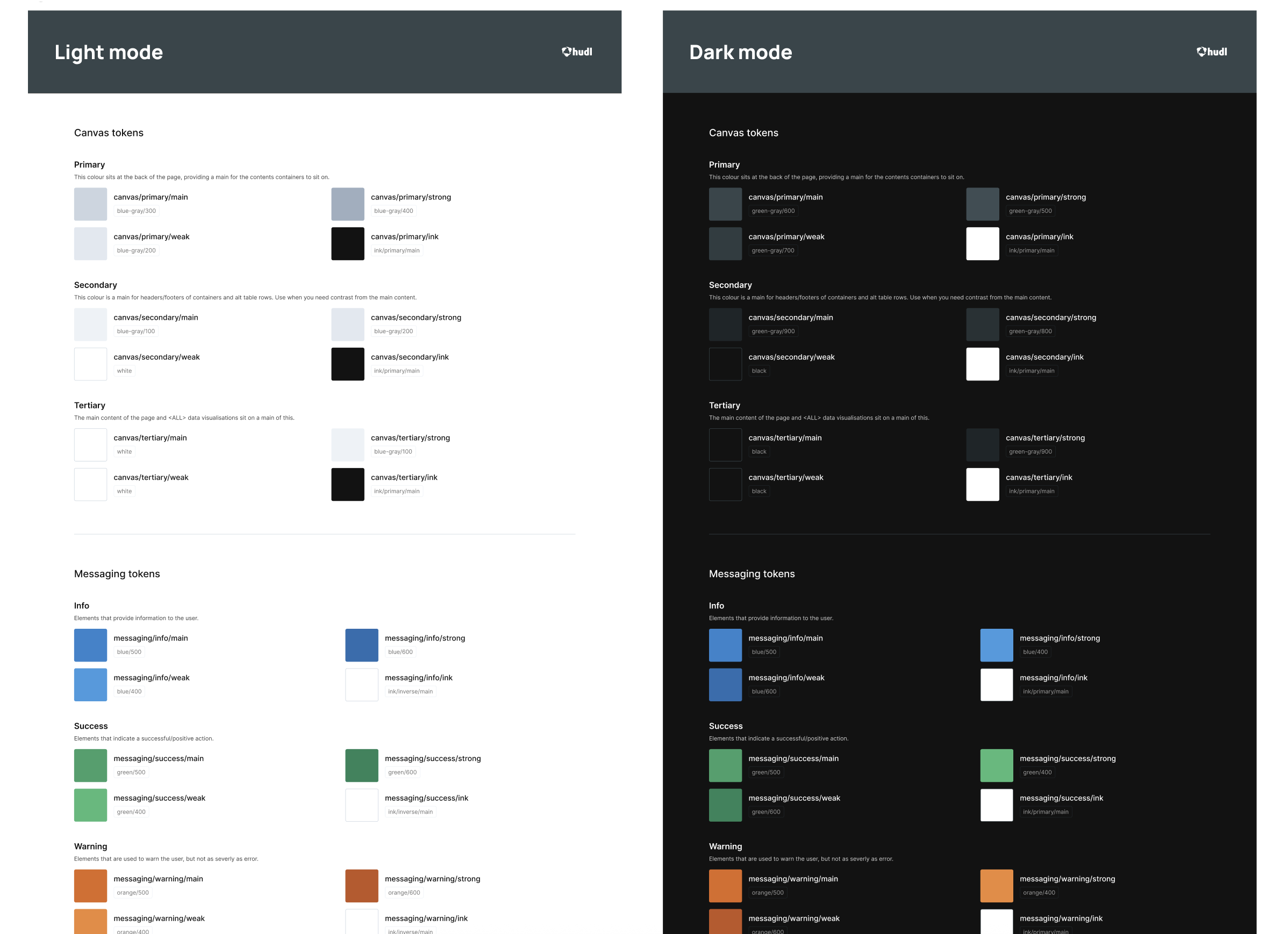
Task: Select Light mode messaging/warning/strong swatch
Action: click(362, 886)
